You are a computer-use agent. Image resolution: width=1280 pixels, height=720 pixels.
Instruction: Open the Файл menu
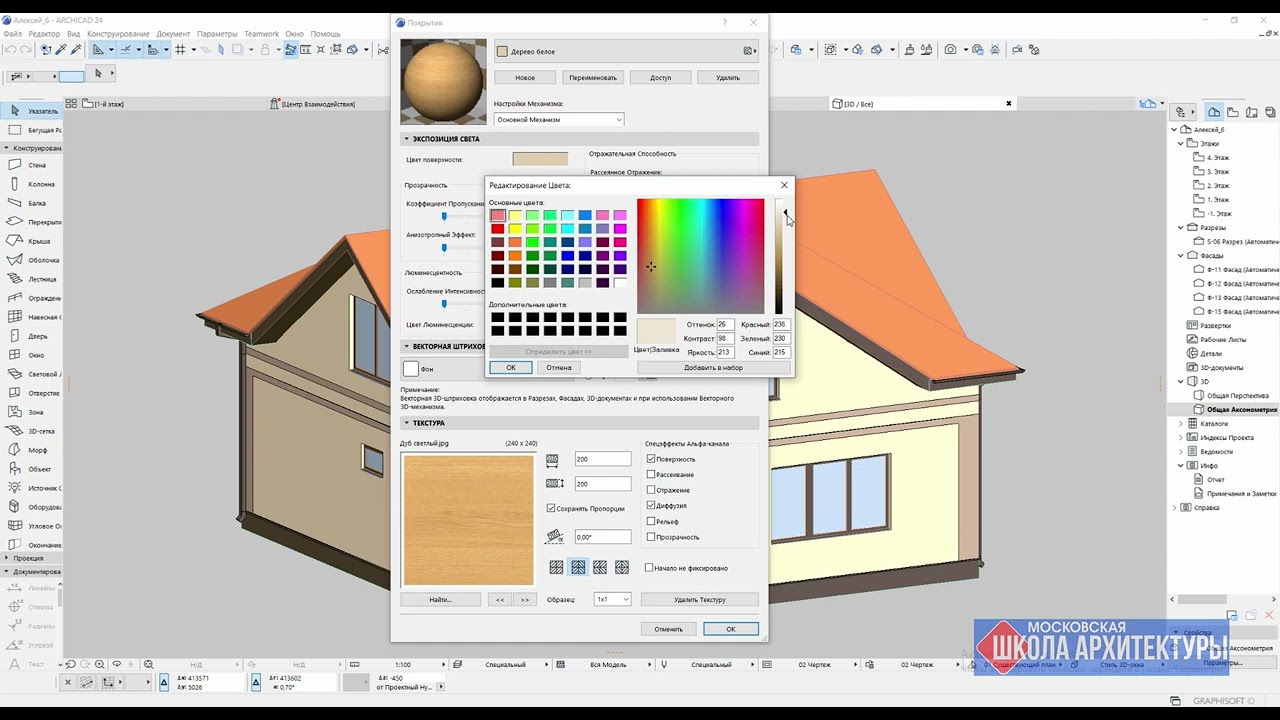(x=12, y=34)
